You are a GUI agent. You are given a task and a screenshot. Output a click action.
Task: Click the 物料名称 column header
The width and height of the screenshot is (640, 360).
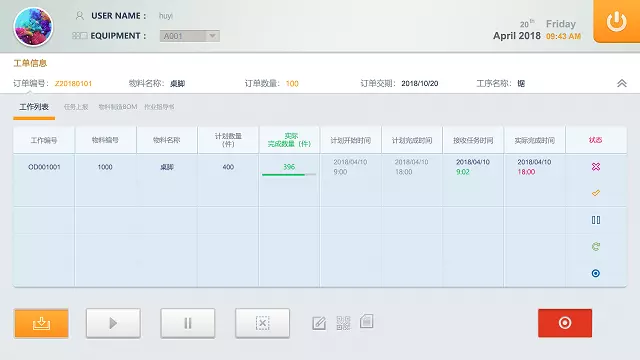167,140
